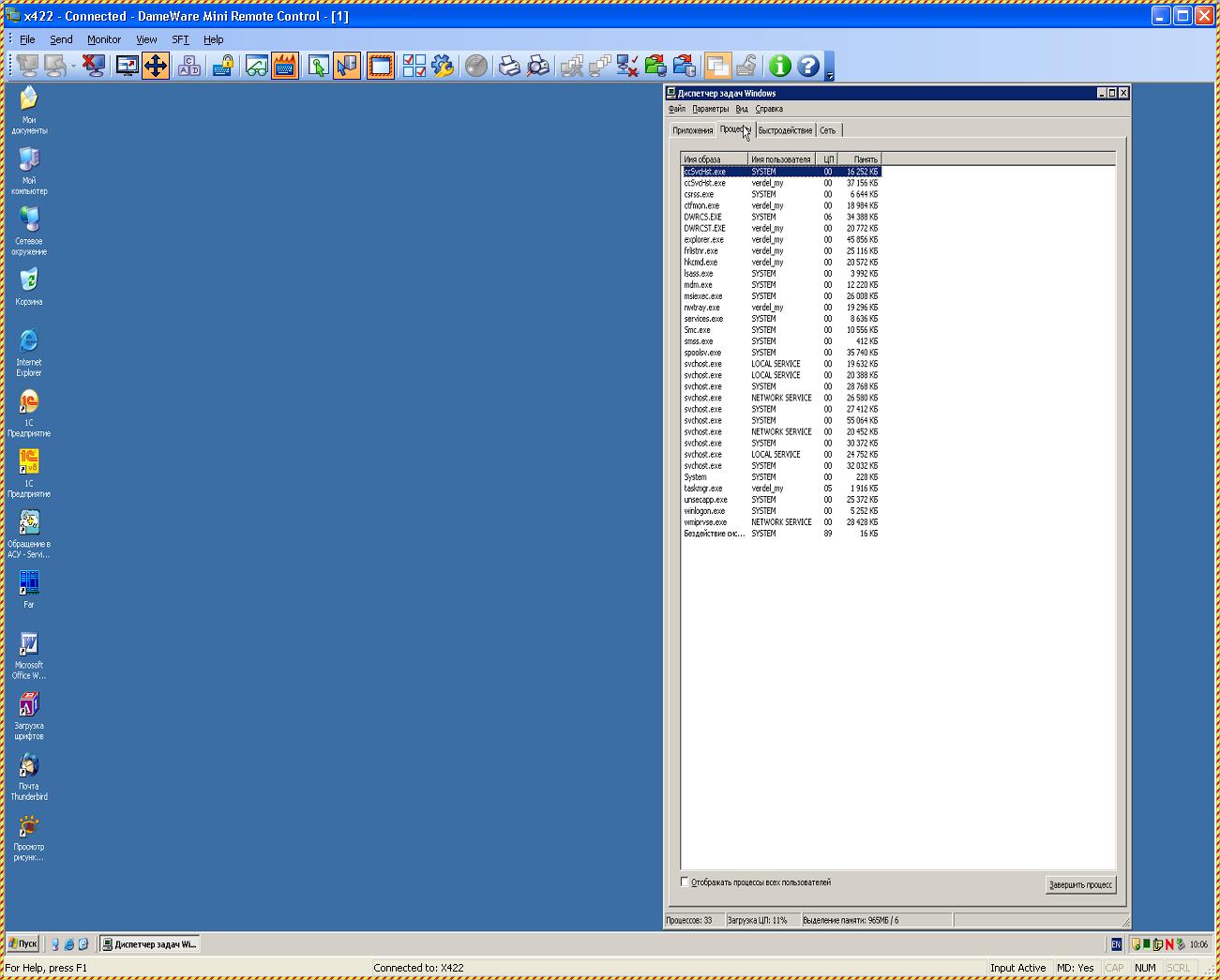Click the green folder file transfer icon
Image resolution: width=1220 pixels, height=980 pixels.
point(655,66)
